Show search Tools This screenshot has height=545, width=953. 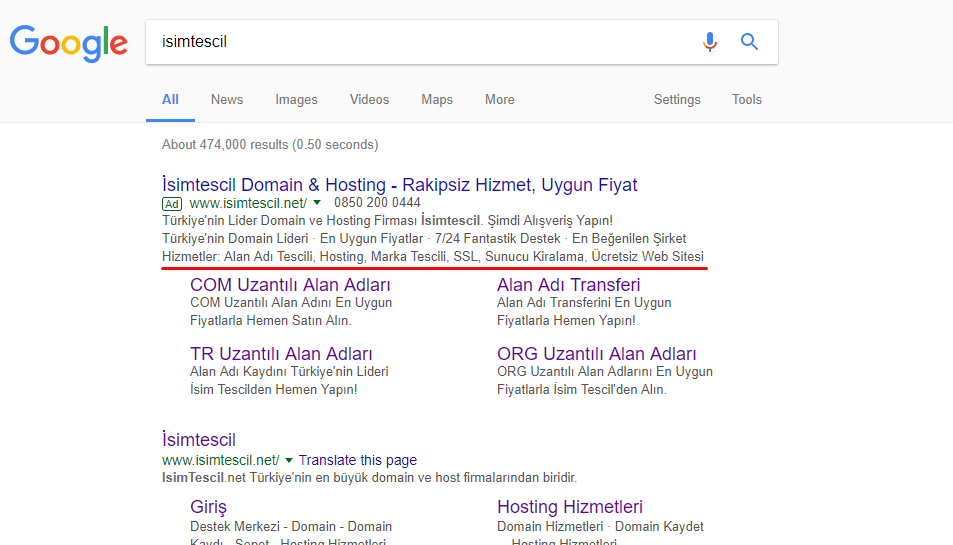(x=746, y=100)
